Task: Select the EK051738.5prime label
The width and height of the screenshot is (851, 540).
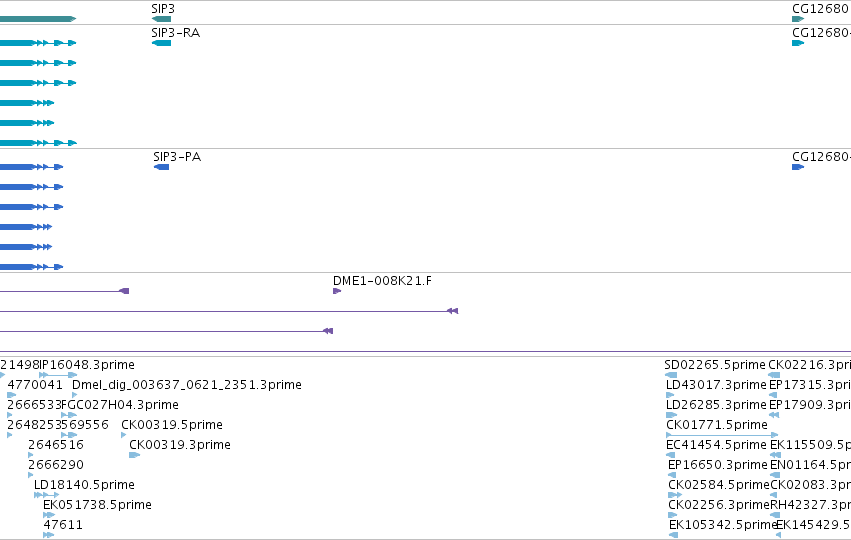Action: click(97, 505)
